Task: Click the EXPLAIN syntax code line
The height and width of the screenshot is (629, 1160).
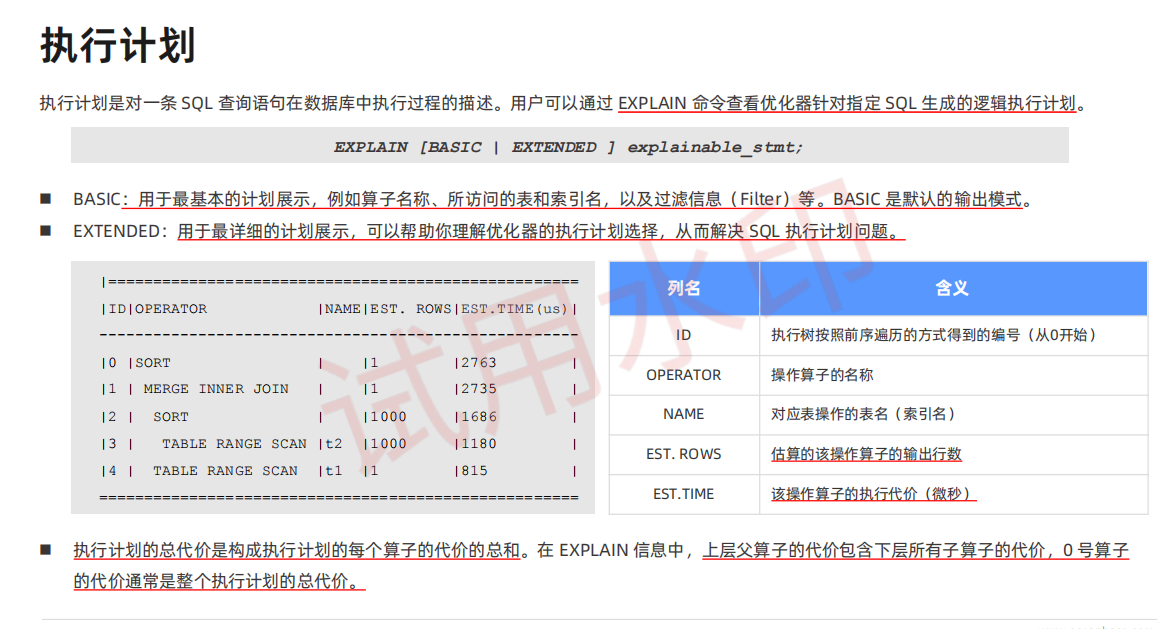Action: tap(568, 146)
